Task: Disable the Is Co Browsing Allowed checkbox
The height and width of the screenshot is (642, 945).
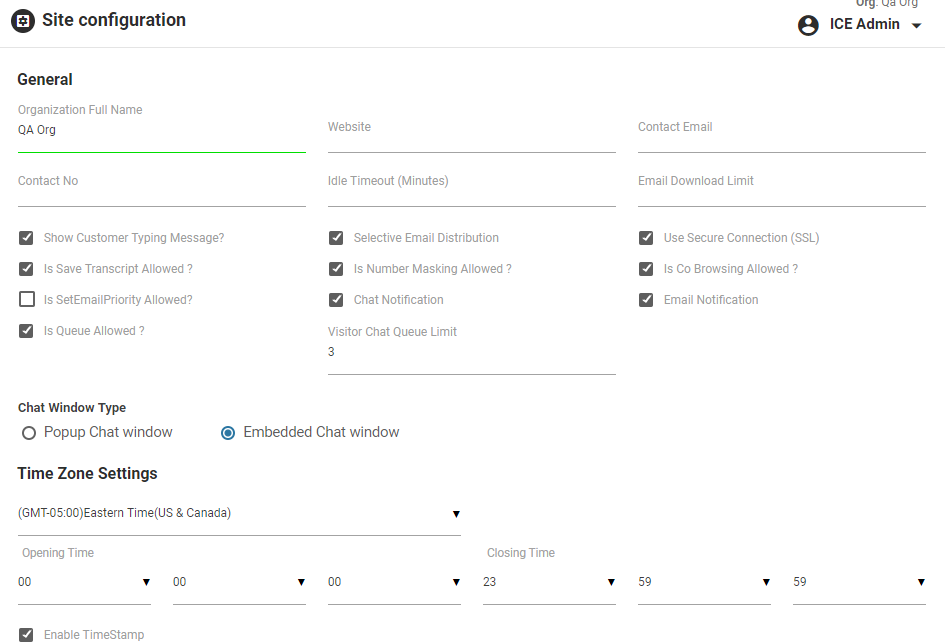Action: [x=646, y=269]
